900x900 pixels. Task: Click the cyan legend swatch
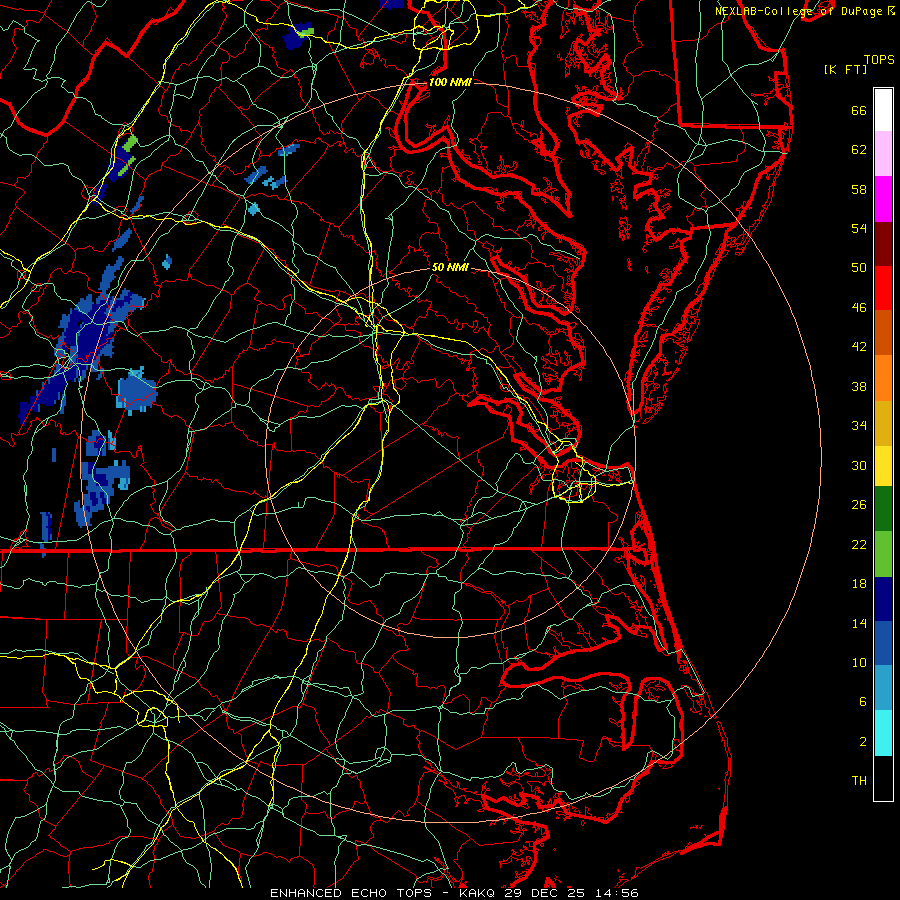[883, 733]
